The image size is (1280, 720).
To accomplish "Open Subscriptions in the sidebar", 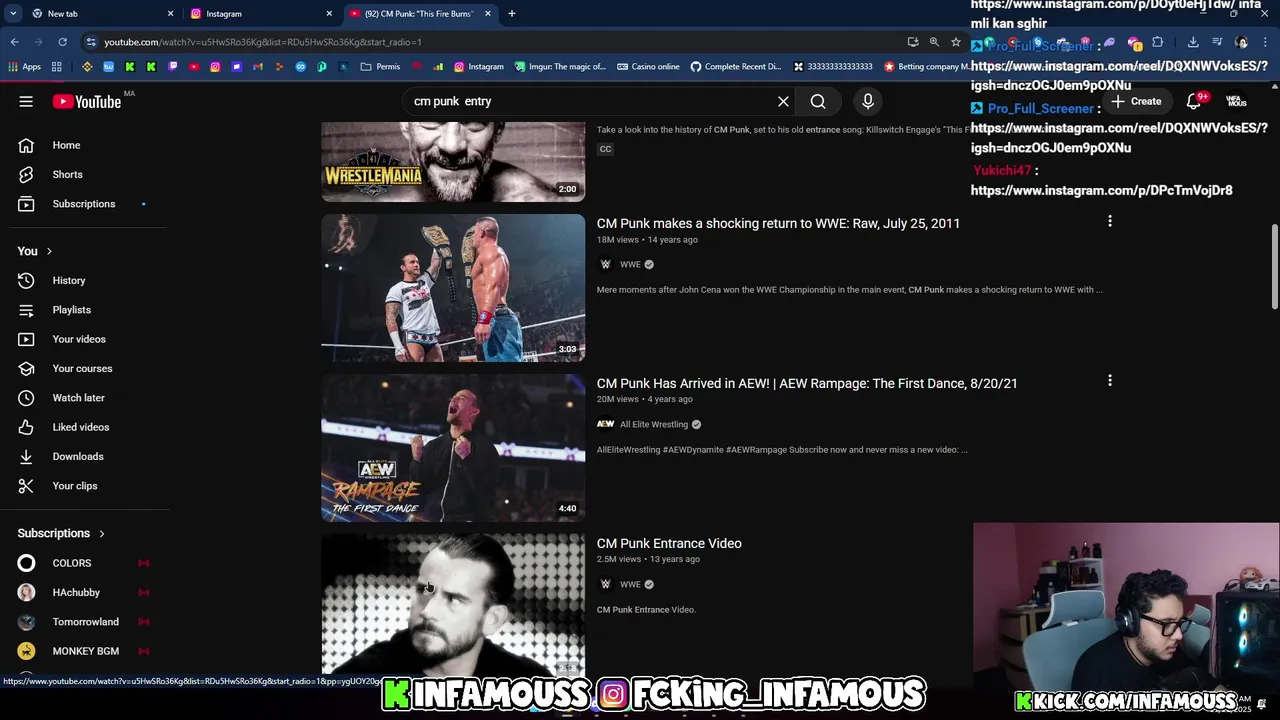I will [x=84, y=204].
